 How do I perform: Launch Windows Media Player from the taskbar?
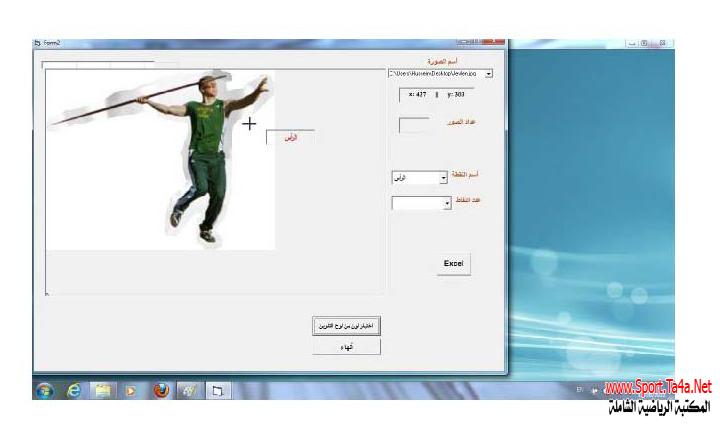[x=130, y=391]
